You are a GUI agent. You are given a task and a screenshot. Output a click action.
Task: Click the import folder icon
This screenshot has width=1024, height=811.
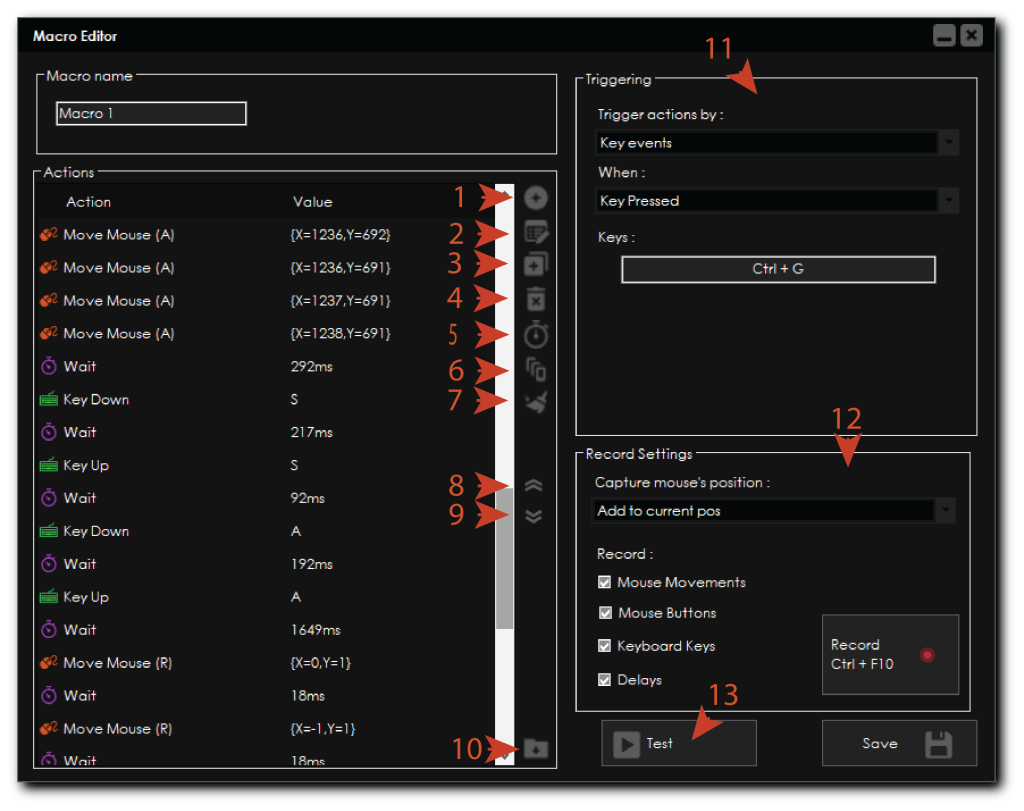[536, 748]
